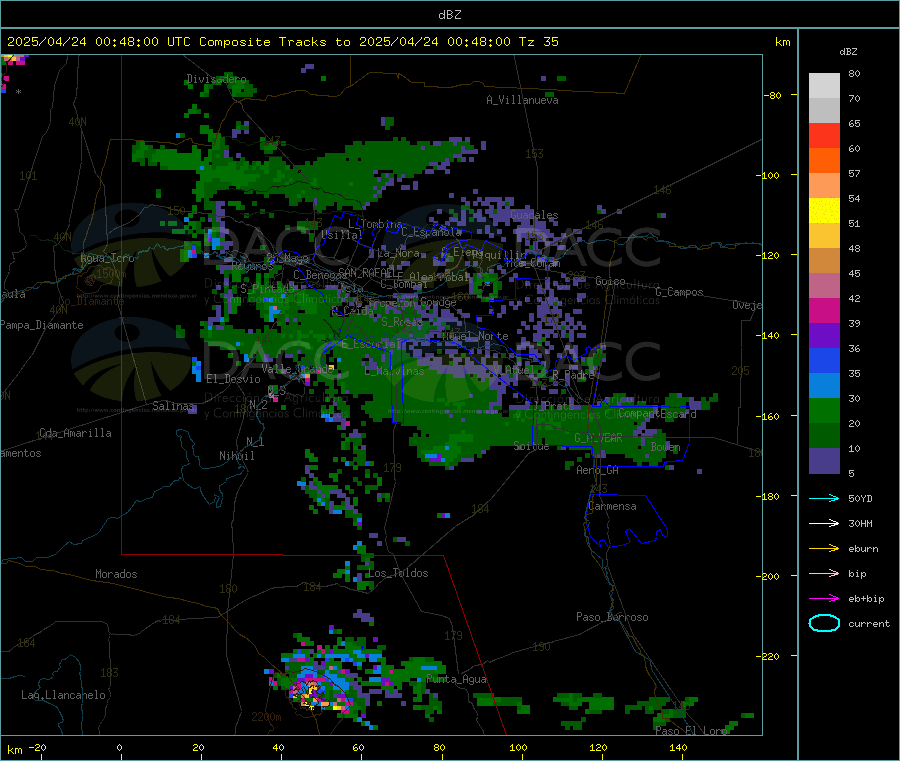Viewport: 900px width, 761px height.
Task: Click the 30 dBZ green legend swatch
Action: (x=824, y=411)
